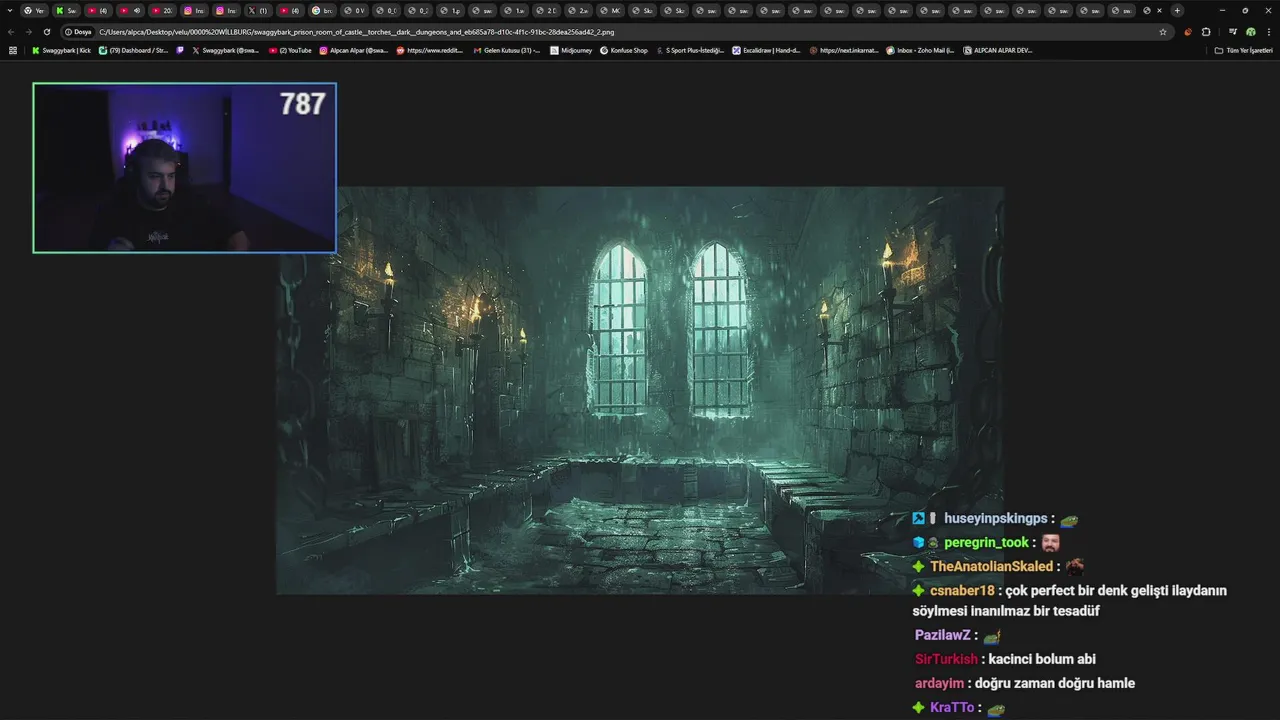The image size is (1280, 720).
Task: Open the Midjourney bookmark
Action: tap(571, 50)
